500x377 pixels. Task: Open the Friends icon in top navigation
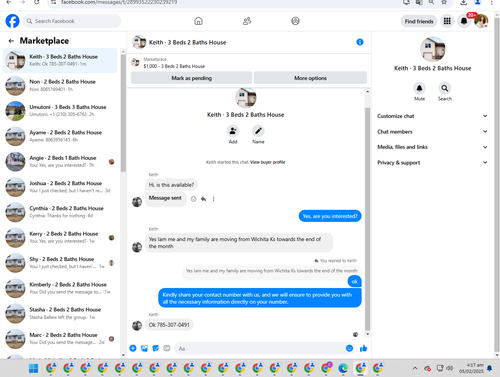pos(247,21)
